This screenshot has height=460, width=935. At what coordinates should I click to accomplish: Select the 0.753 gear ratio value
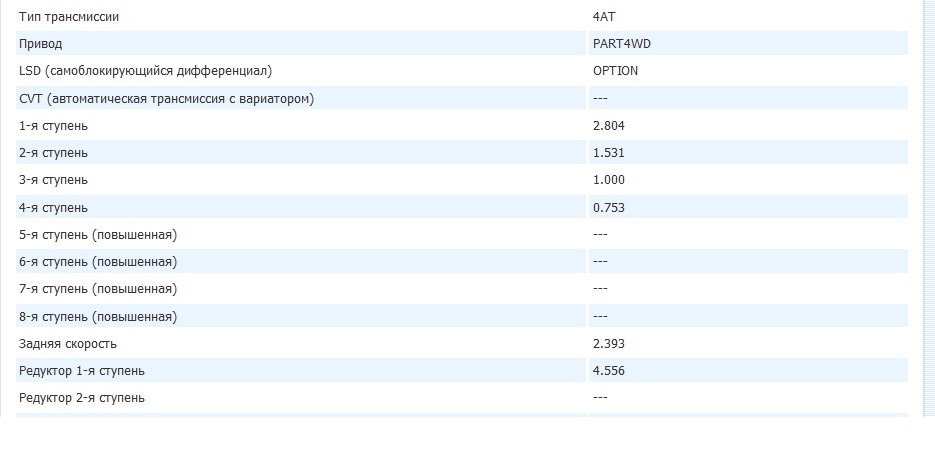pos(609,208)
